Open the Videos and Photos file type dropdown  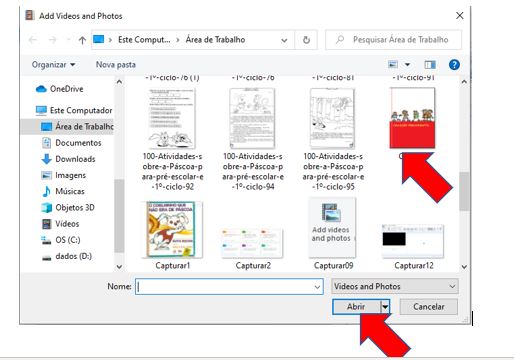tap(395, 286)
